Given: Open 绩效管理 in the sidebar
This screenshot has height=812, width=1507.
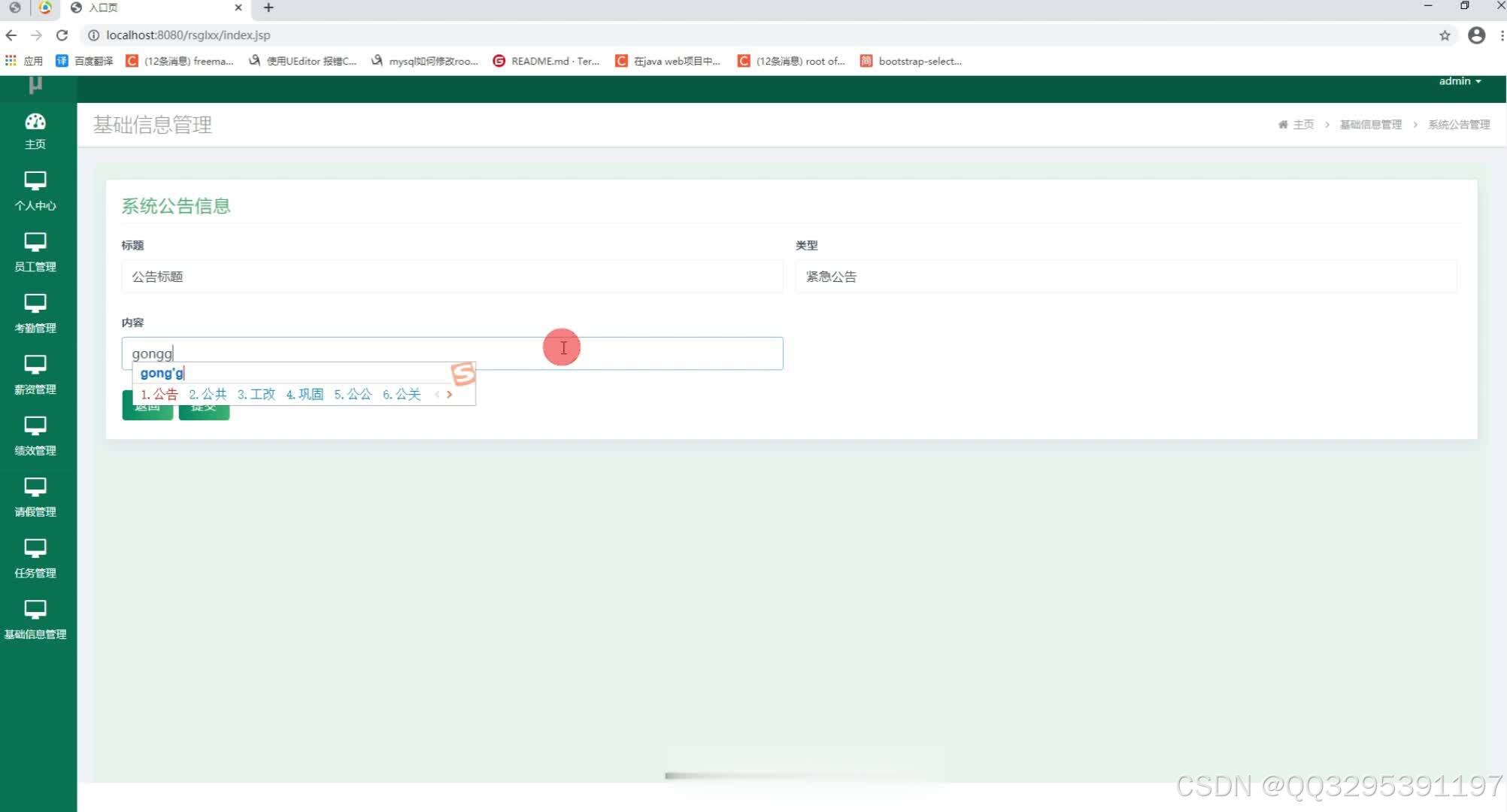Looking at the screenshot, I should (35, 436).
